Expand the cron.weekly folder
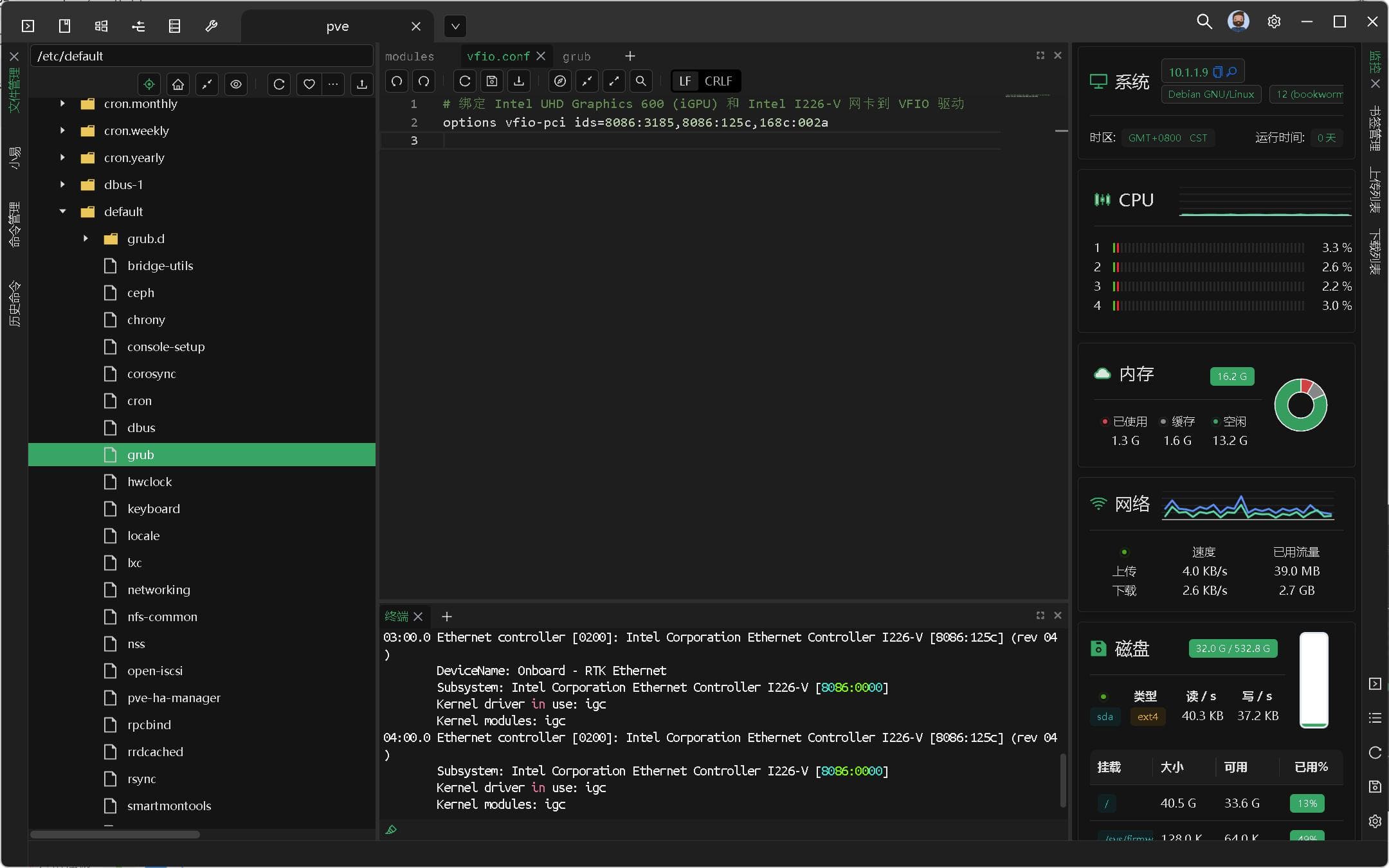Image resolution: width=1389 pixels, height=868 pixels. [x=62, y=131]
